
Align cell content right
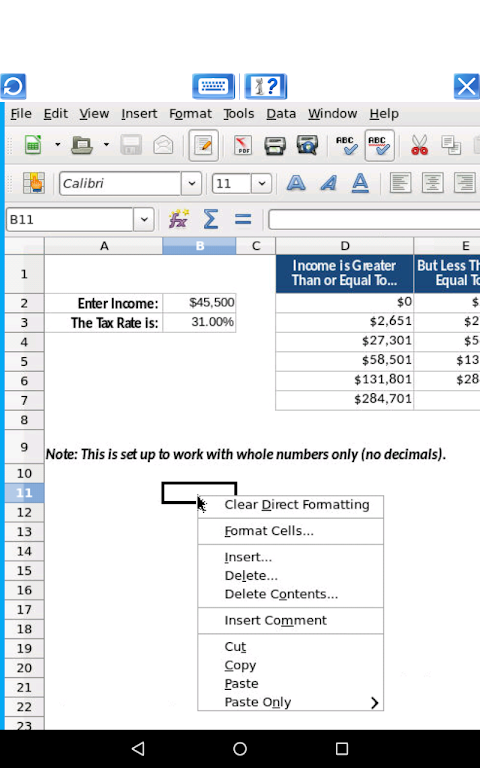[464, 183]
